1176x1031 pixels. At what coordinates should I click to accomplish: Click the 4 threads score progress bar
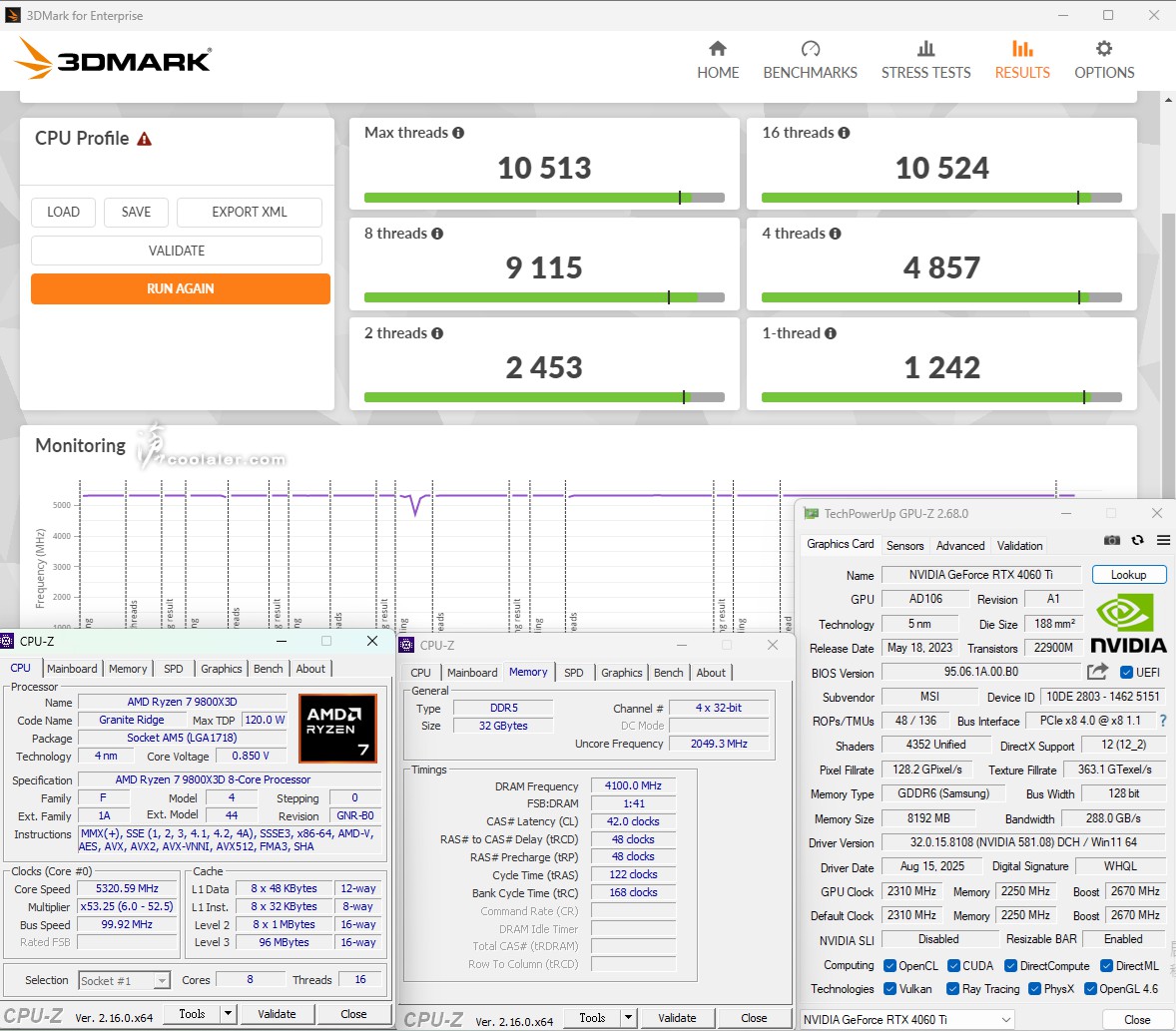pyautogui.click(x=941, y=297)
